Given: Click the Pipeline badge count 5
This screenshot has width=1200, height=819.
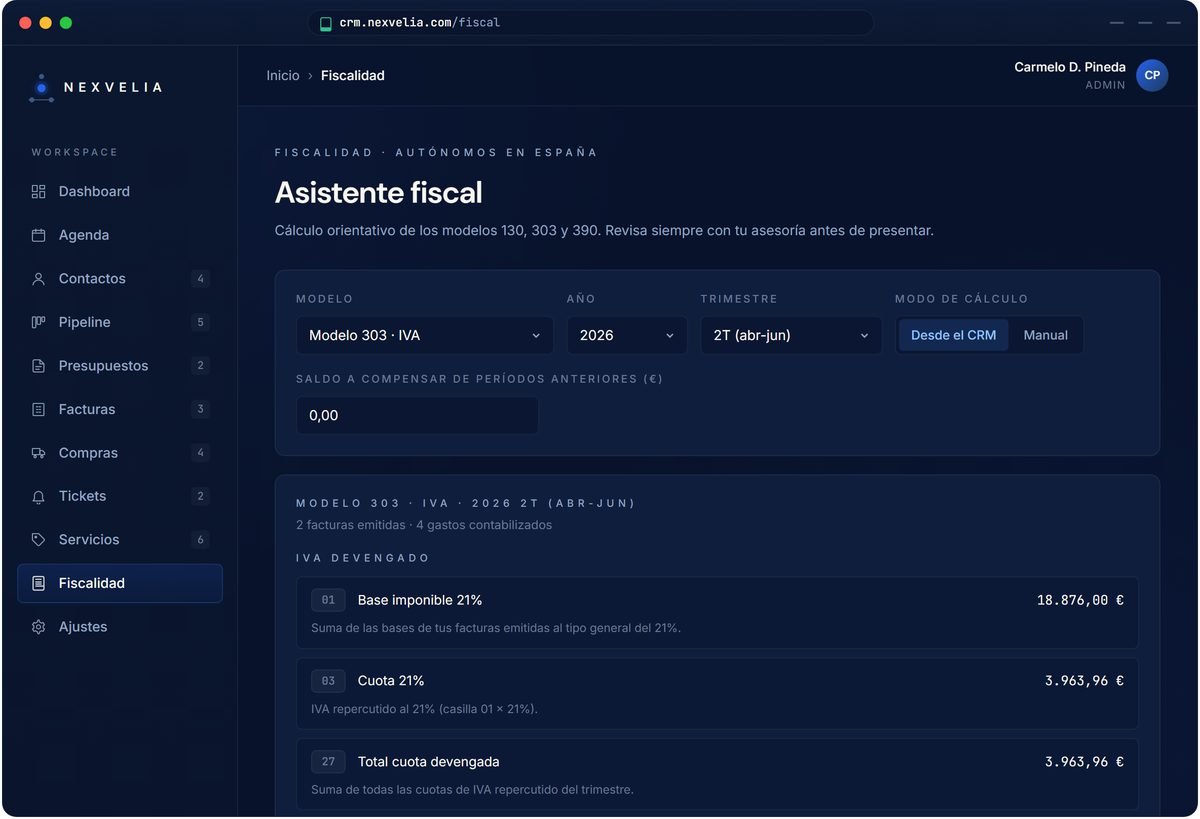Looking at the screenshot, I should click(x=200, y=322).
